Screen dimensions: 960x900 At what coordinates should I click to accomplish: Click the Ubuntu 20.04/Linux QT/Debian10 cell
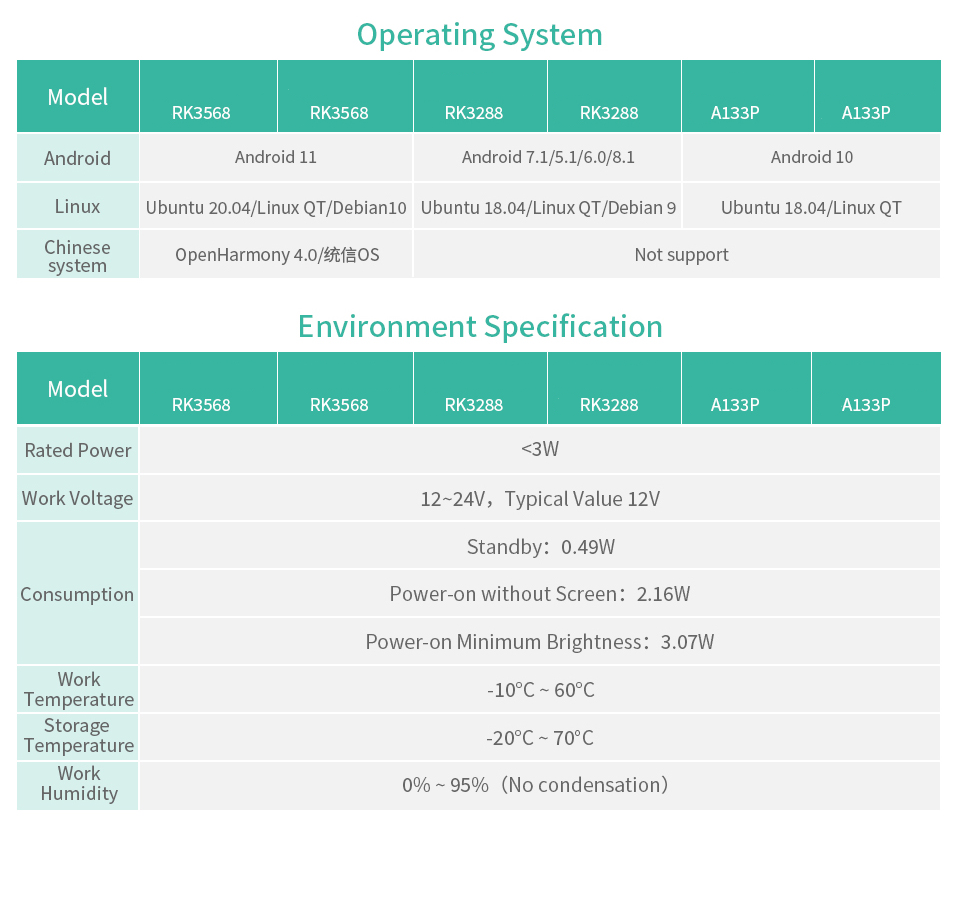click(276, 206)
